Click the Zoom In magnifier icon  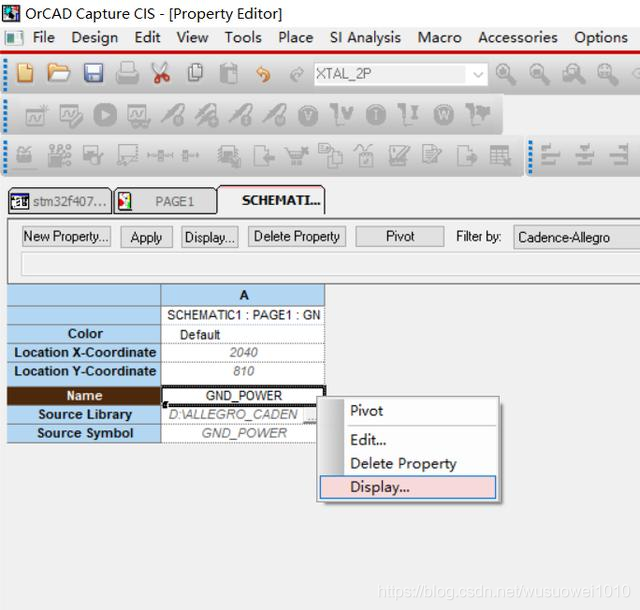point(505,74)
